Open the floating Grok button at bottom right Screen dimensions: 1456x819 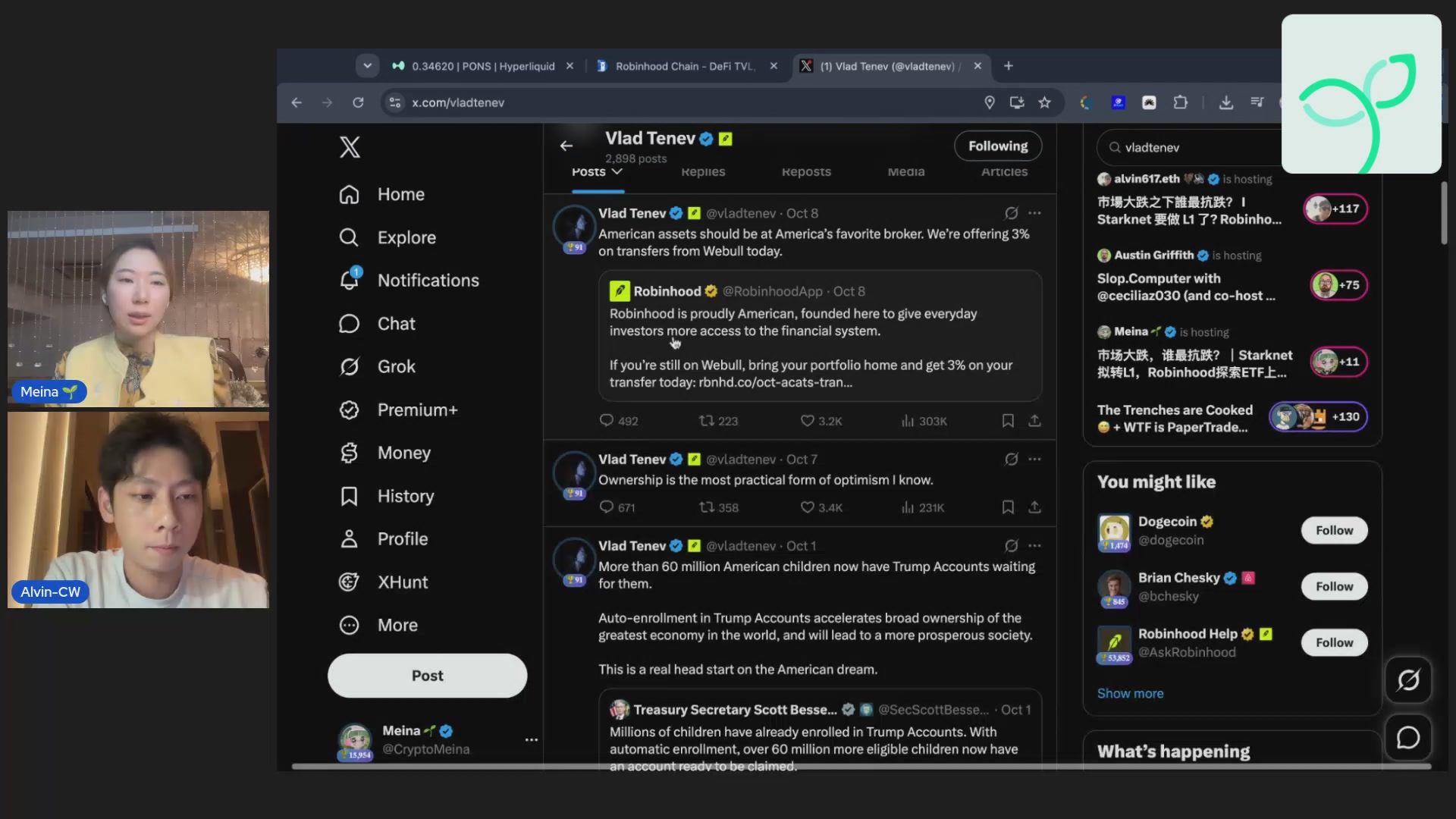tap(1408, 680)
